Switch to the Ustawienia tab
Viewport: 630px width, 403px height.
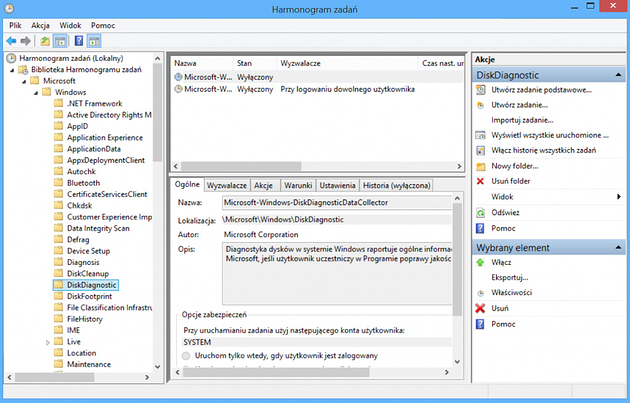(338, 186)
